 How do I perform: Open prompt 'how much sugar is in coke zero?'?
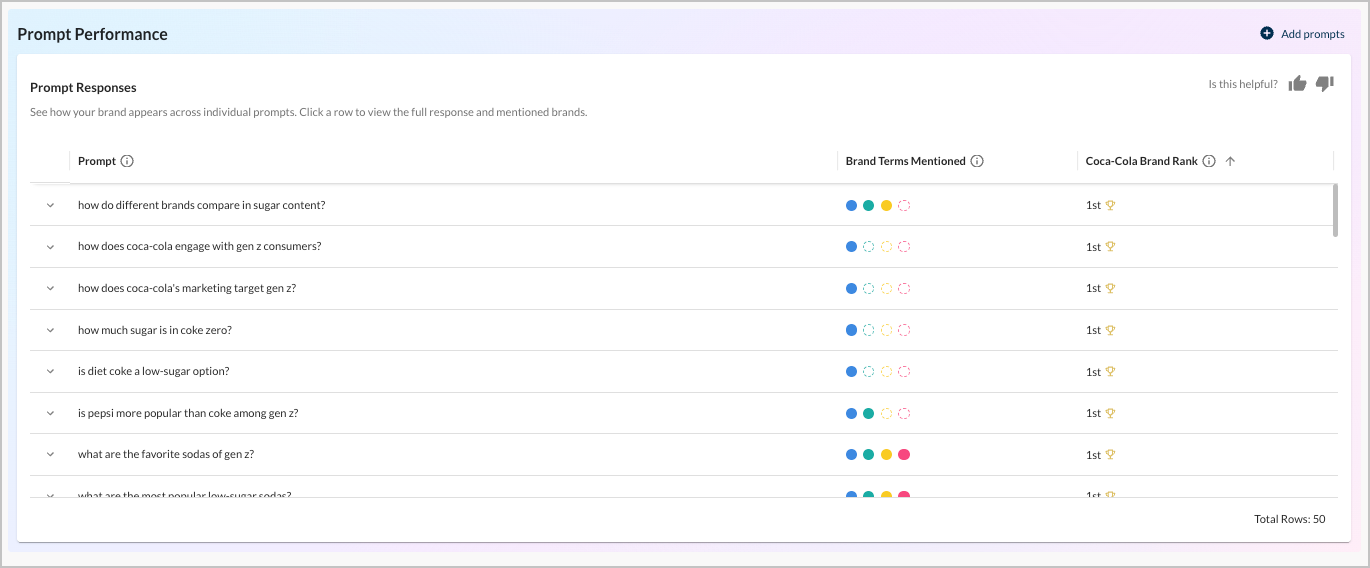155,330
